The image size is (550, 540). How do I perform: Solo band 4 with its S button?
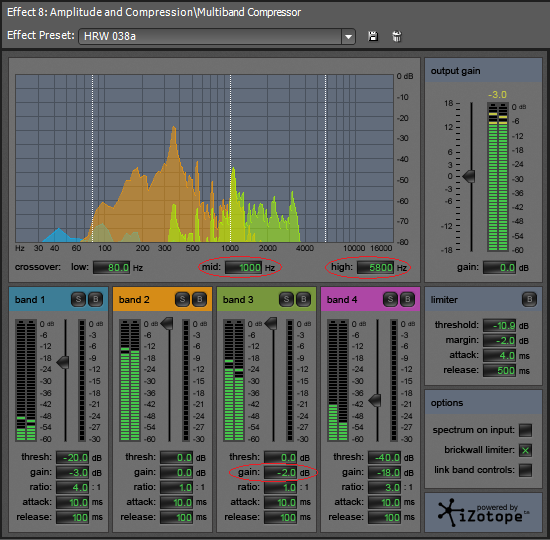(390, 300)
